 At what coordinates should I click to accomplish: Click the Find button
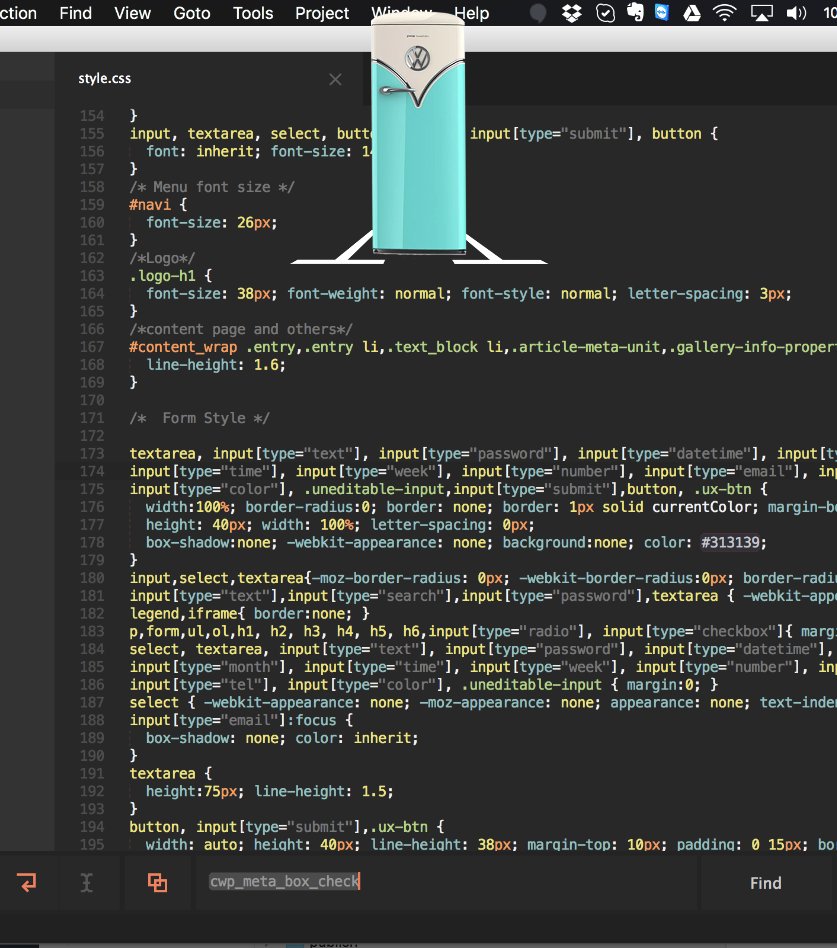pyautogui.click(x=765, y=883)
